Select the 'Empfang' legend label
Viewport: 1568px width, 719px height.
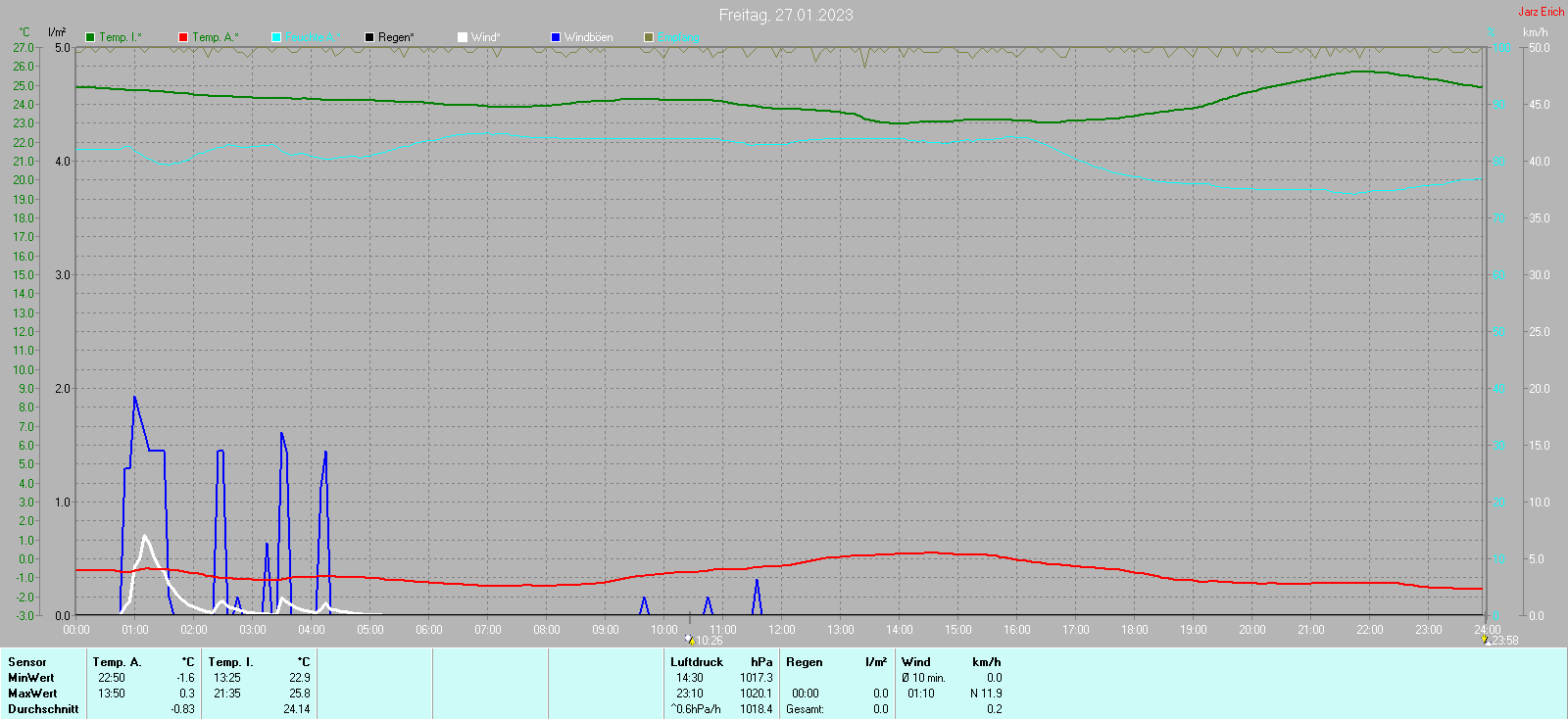pyautogui.click(x=678, y=37)
